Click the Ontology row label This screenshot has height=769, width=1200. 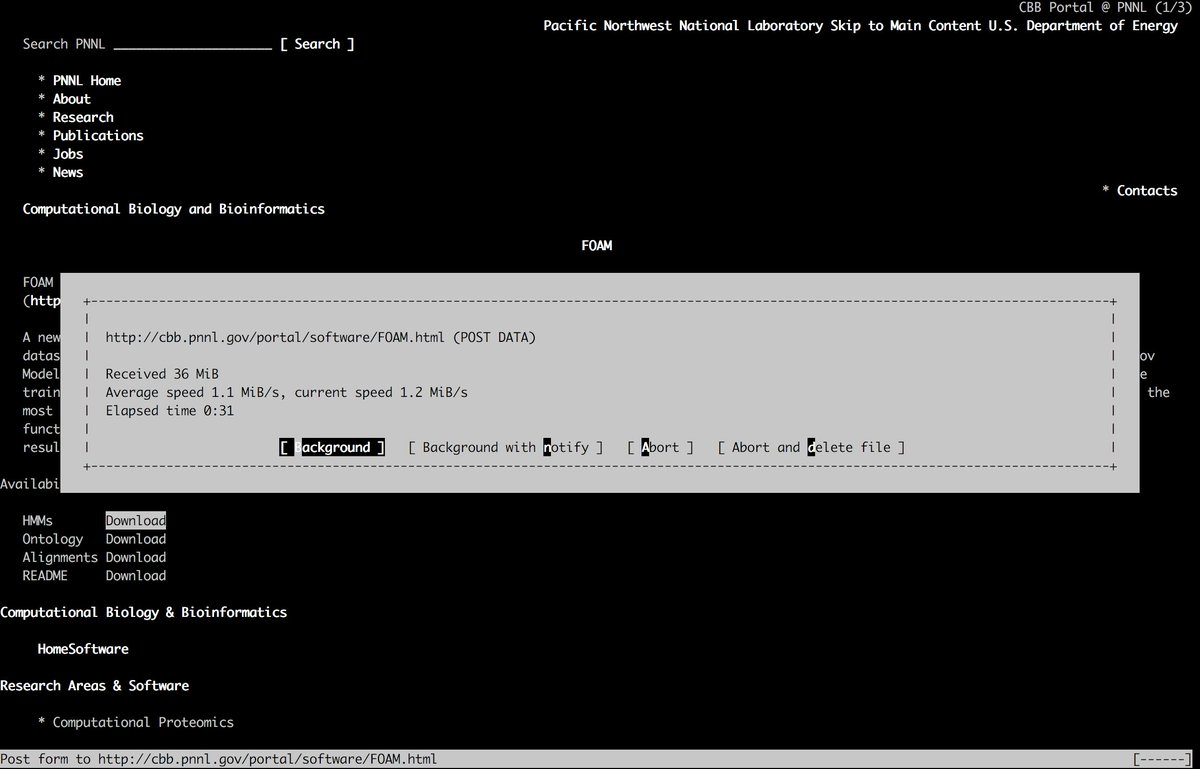(x=53, y=539)
